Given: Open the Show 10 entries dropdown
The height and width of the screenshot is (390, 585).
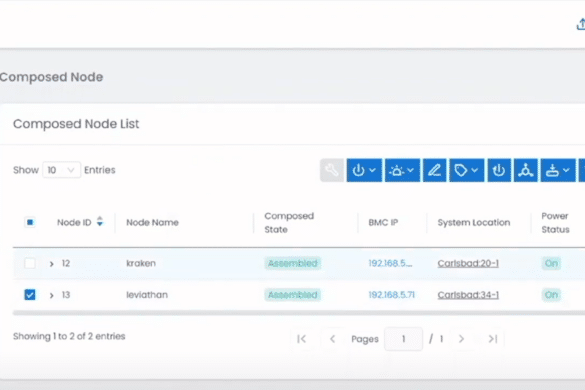Looking at the screenshot, I should pos(61,170).
